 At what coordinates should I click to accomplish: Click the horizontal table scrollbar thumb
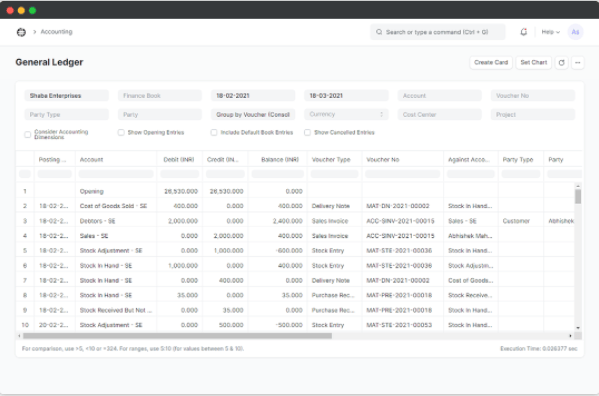(177, 336)
